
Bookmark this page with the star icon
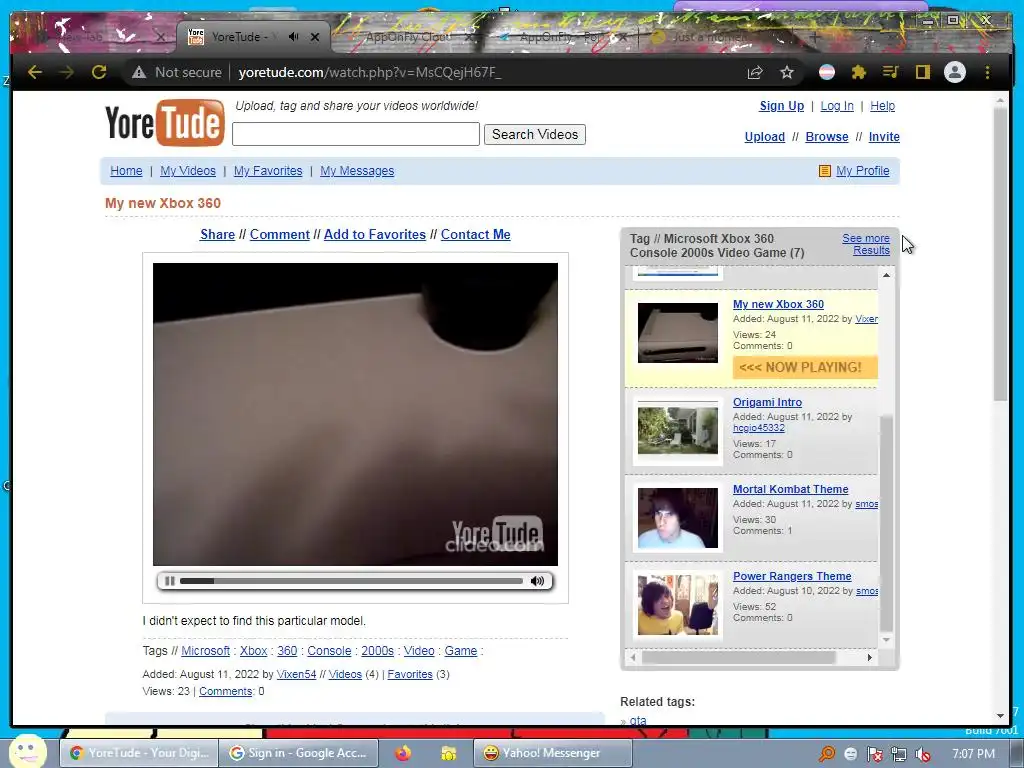787,72
